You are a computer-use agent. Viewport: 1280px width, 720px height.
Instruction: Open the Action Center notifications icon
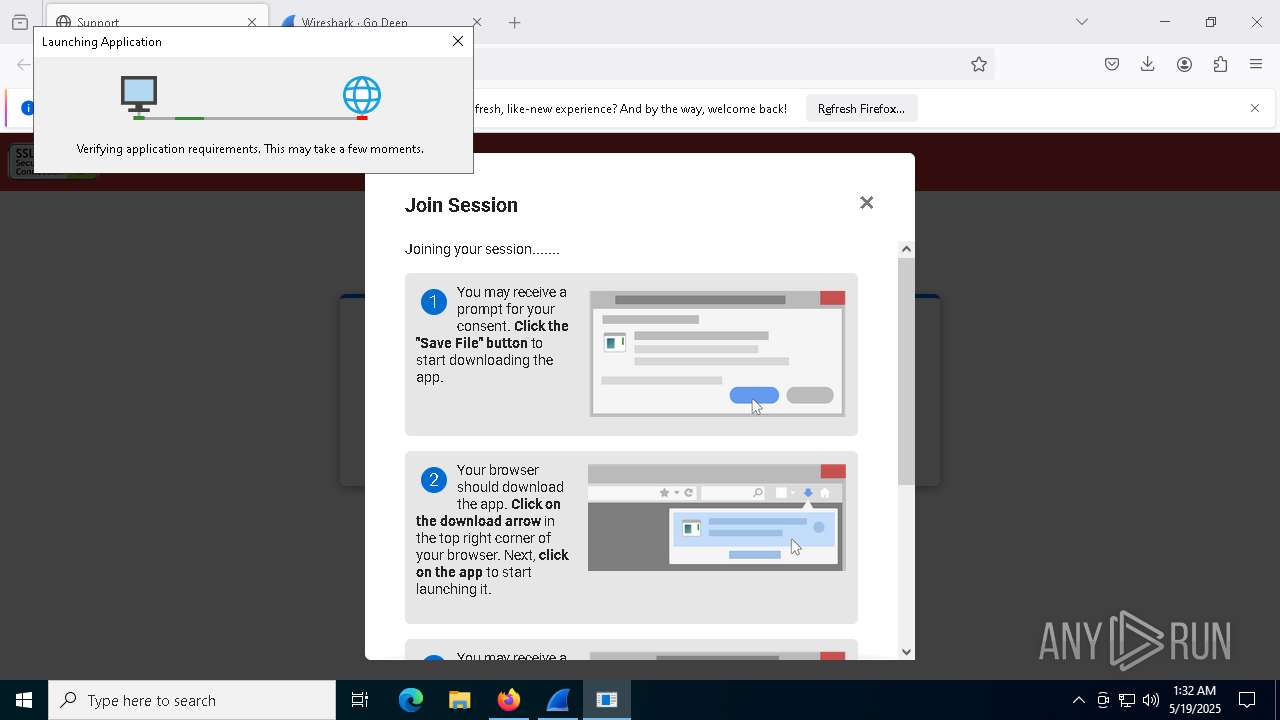point(1247,700)
